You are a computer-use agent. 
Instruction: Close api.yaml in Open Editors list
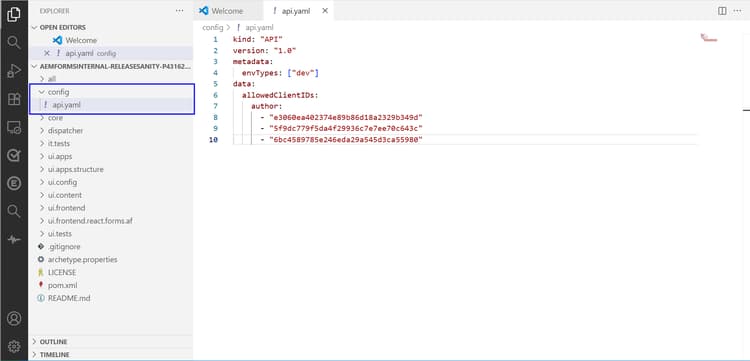tap(47, 53)
